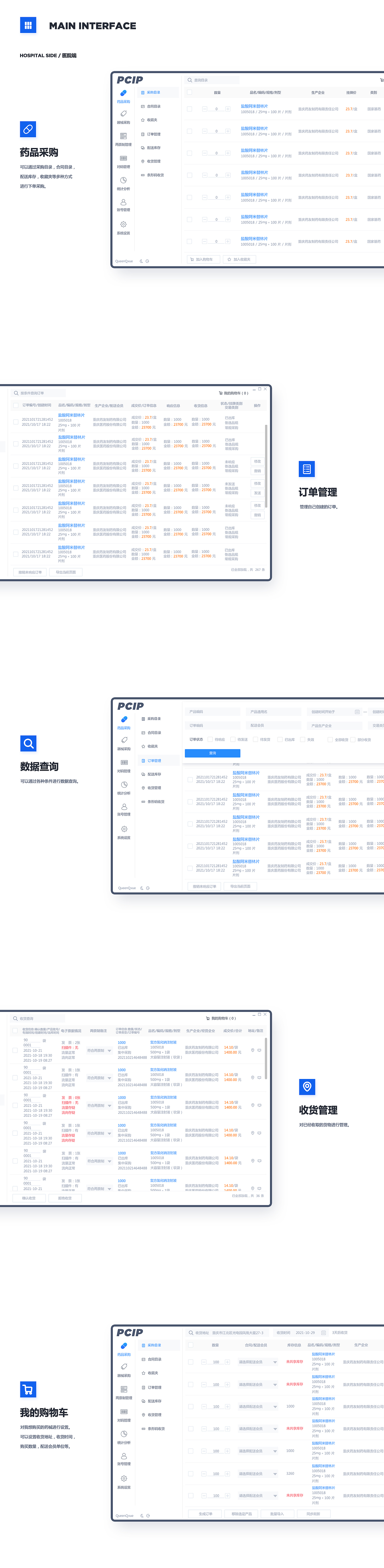This screenshot has height=1568, width=384.
Task: Check 全部收货 filter checkbox
Action: pos(330,740)
